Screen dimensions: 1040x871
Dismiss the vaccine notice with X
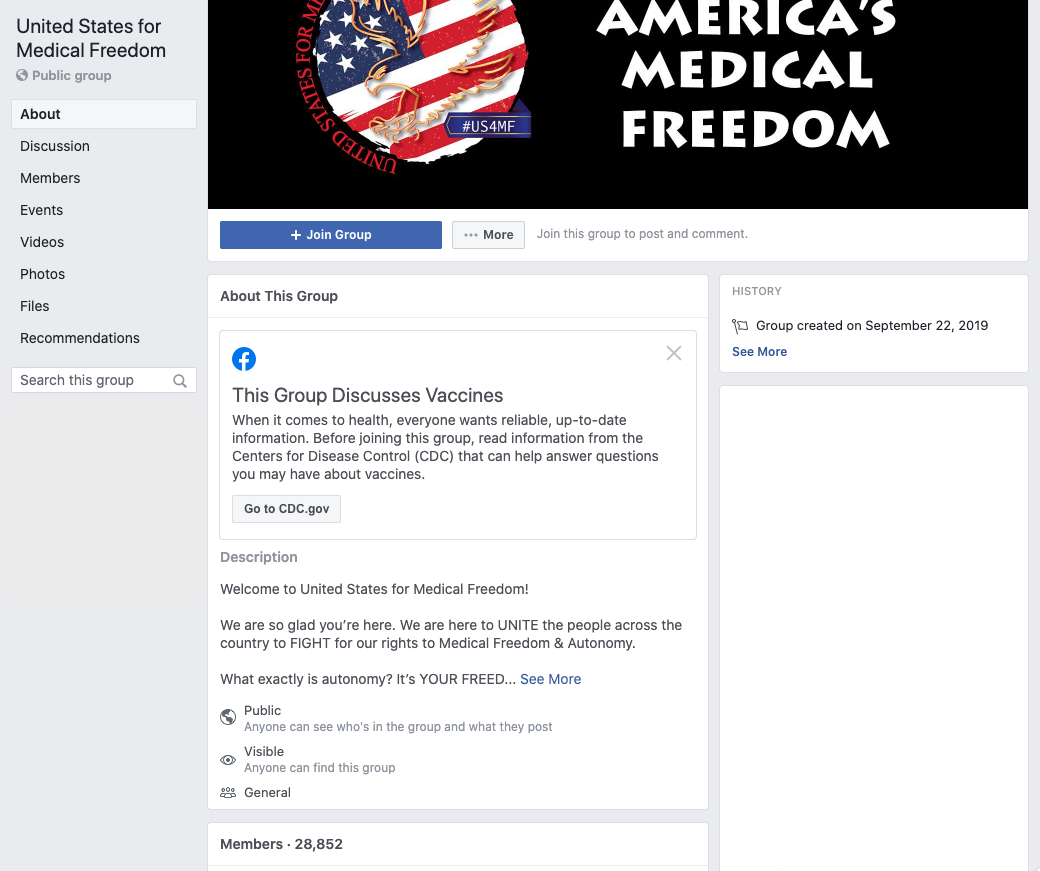point(673,353)
